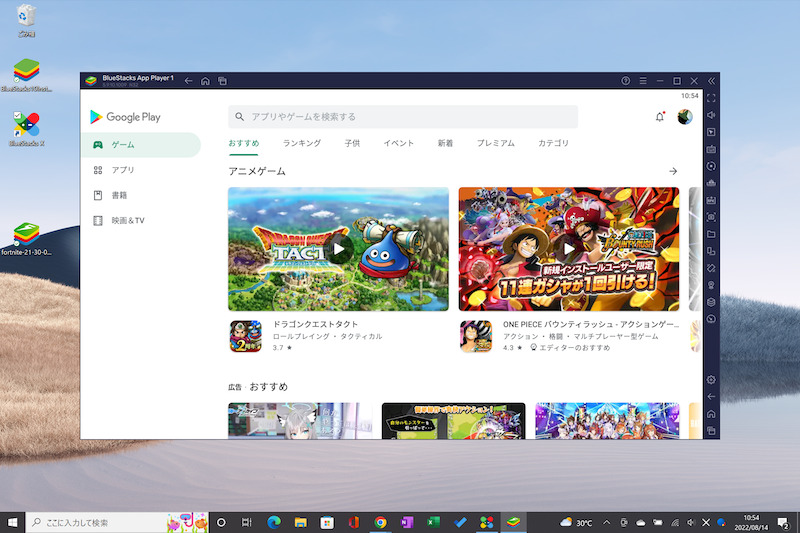This screenshot has width=800, height=533.
Task: Select アプリ in the left sidebar
Action: [123, 170]
